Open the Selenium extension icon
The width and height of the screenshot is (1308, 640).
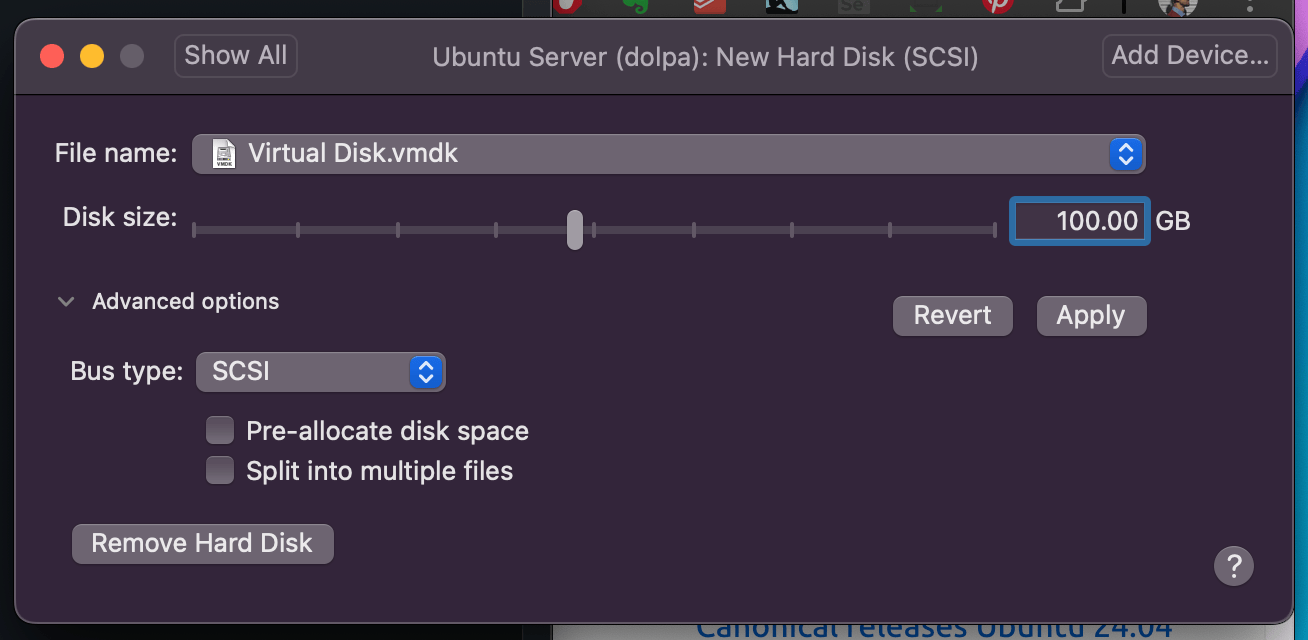click(852, 5)
